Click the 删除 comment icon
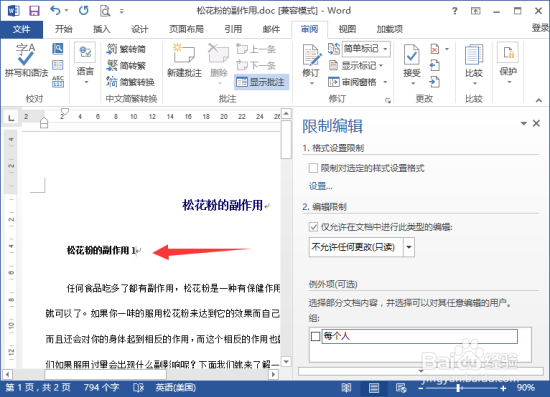550x397 pixels. tap(219, 60)
